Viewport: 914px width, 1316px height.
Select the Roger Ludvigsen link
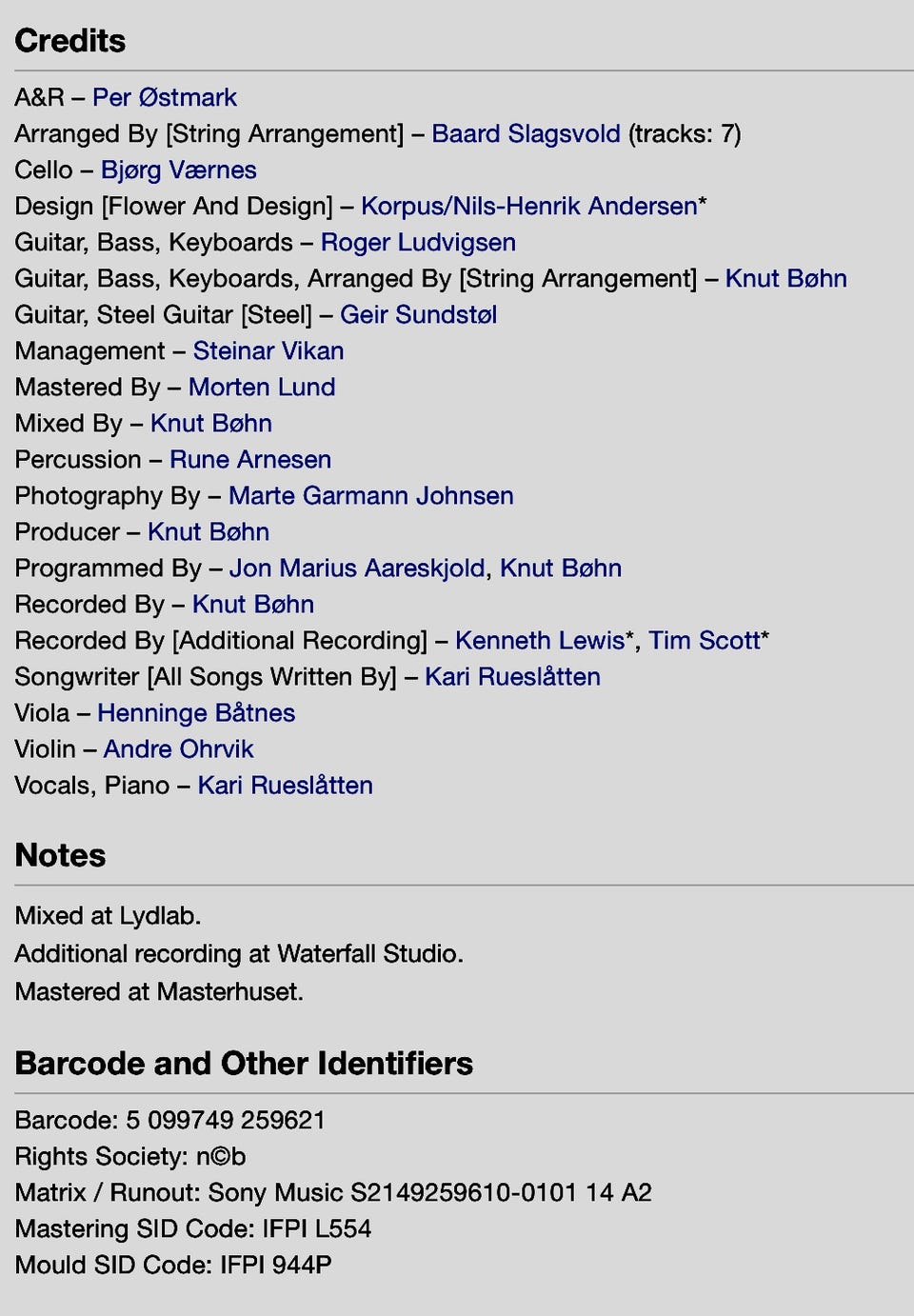point(418,242)
